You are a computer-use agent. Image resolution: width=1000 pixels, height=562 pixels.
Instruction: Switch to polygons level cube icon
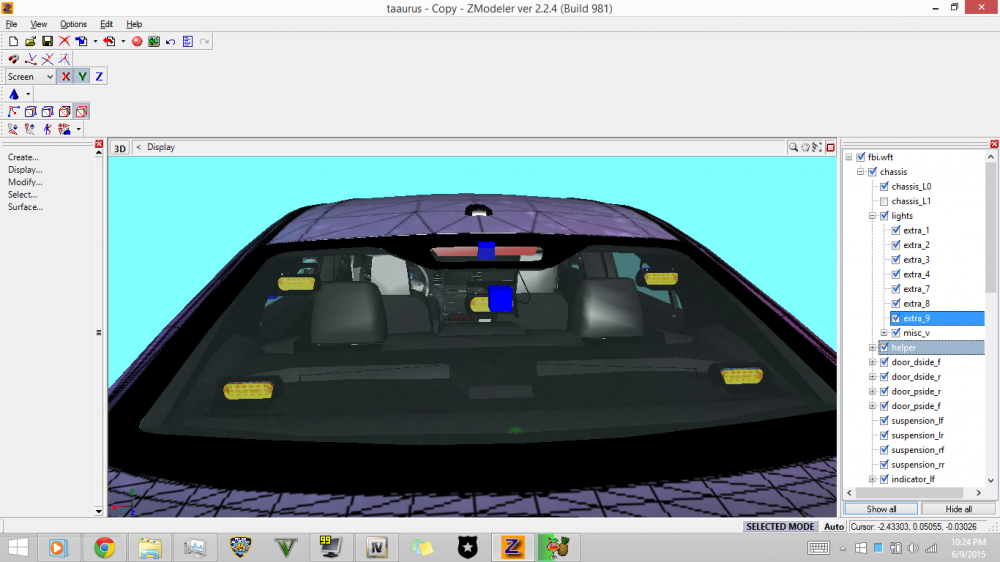pyautogui.click(x=47, y=112)
